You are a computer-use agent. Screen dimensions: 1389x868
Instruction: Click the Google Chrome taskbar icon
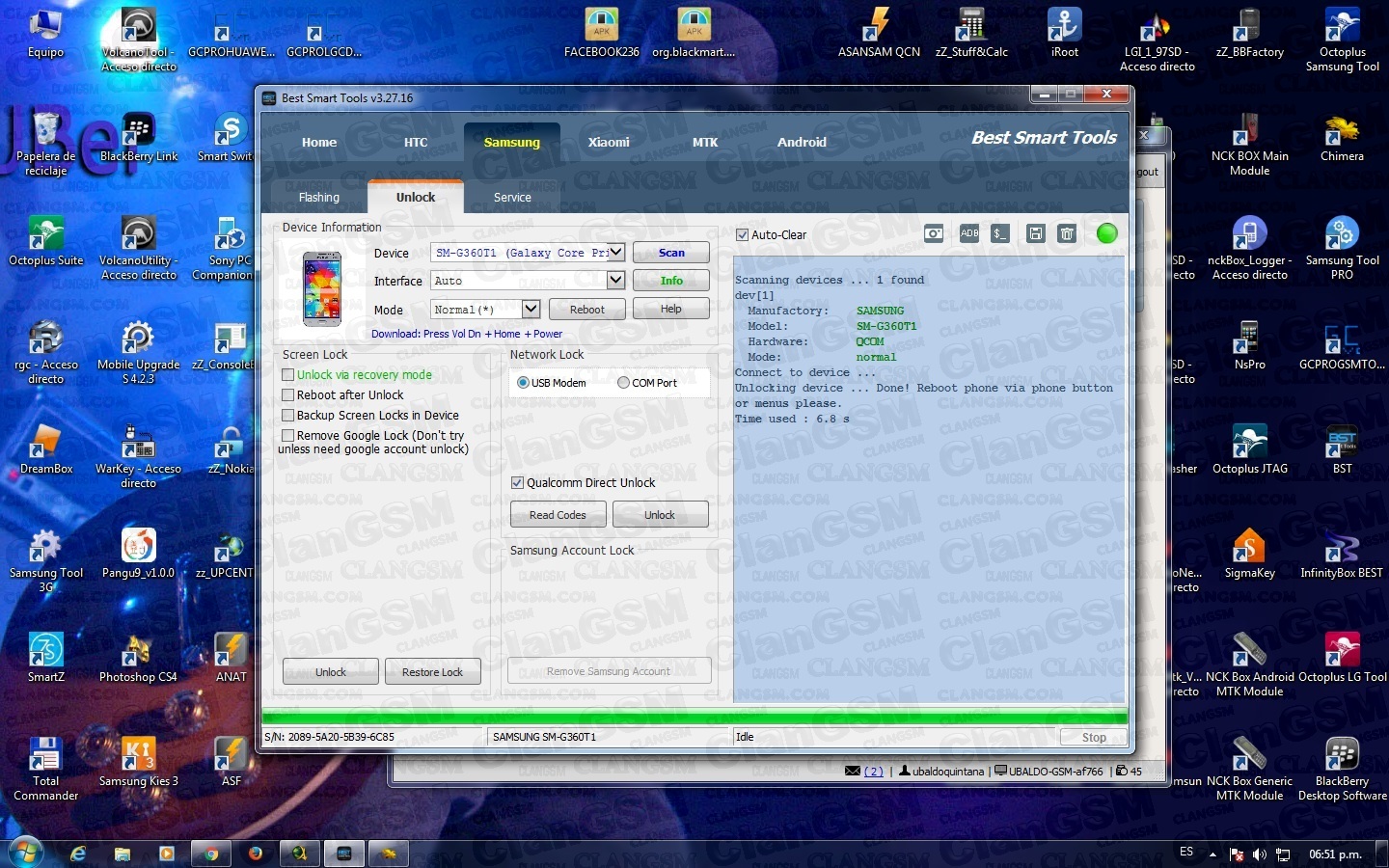coord(210,854)
